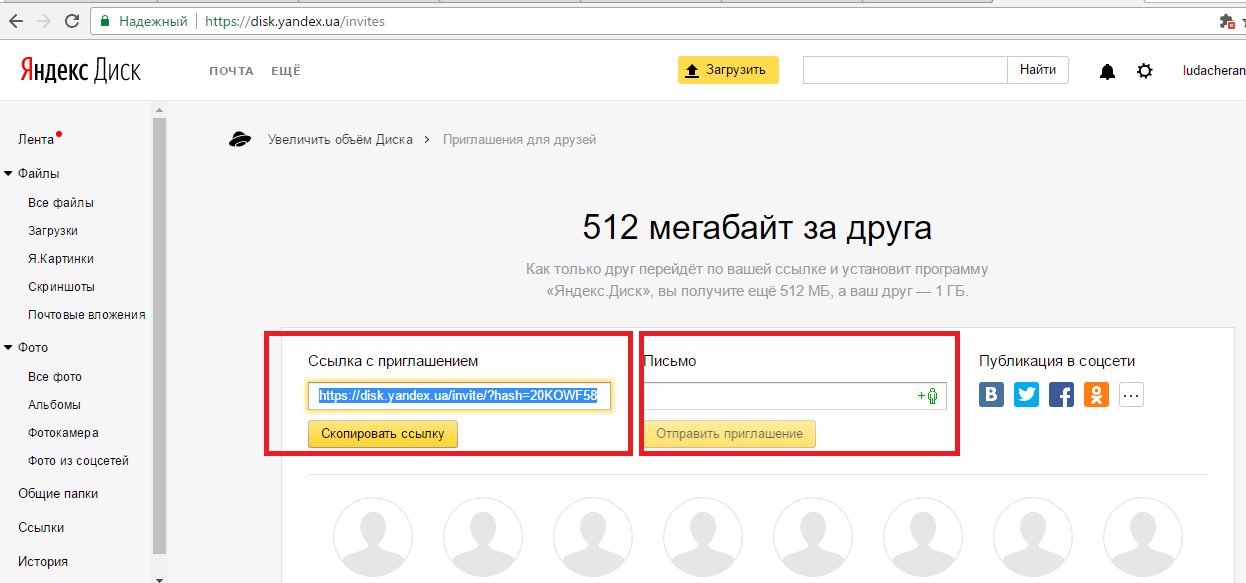Share invitation via Twitter icon
Image resolution: width=1246 pixels, height=583 pixels.
click(x=1026, y=394)
